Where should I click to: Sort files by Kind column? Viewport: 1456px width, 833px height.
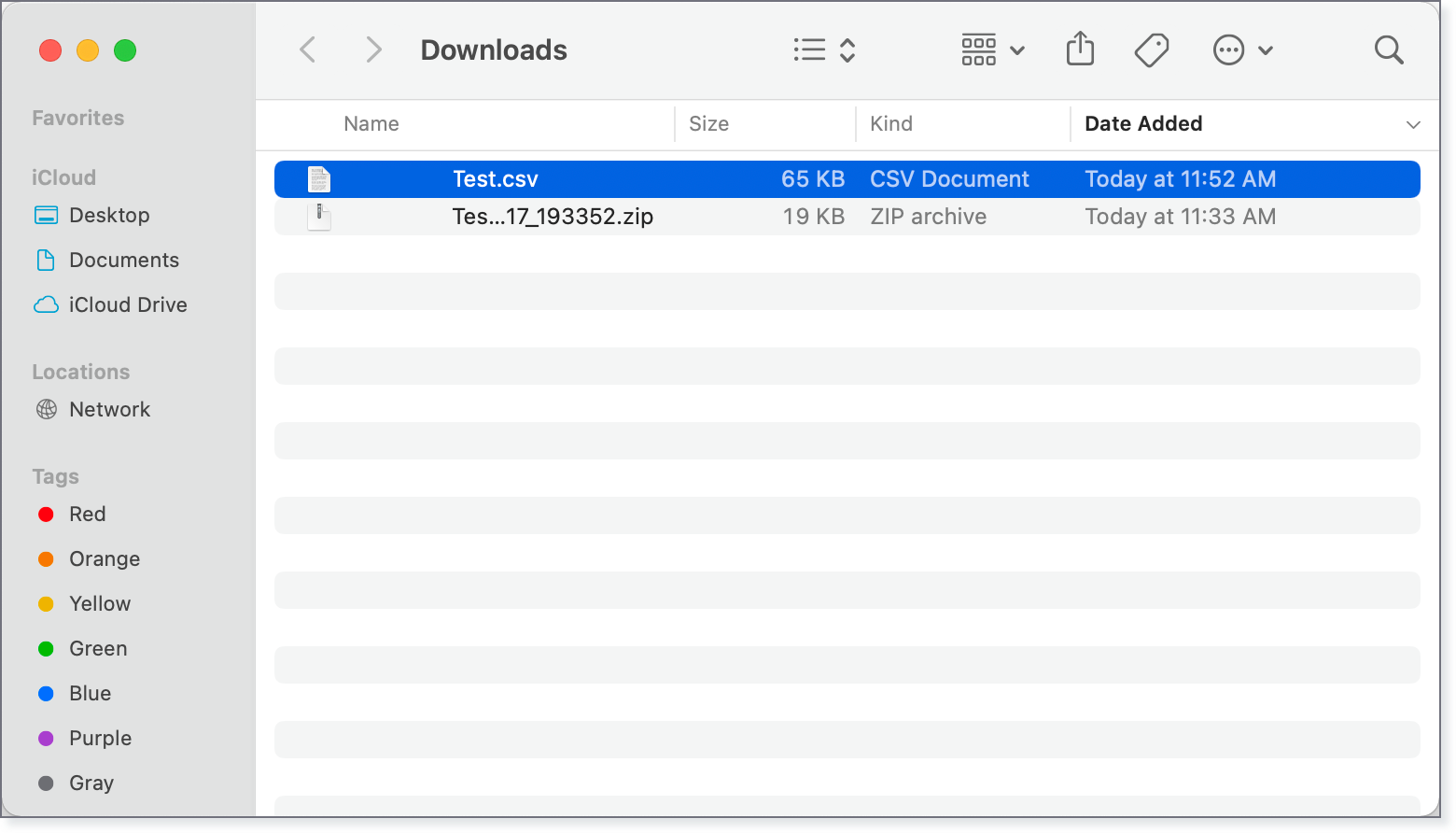[891, 124]
